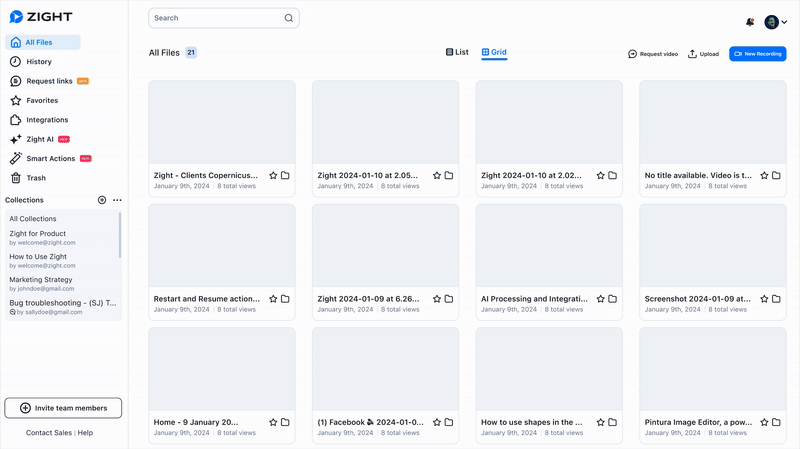Open the Trash folder
This screenshot has height=449, width=800.
click(x=36, y=178)
